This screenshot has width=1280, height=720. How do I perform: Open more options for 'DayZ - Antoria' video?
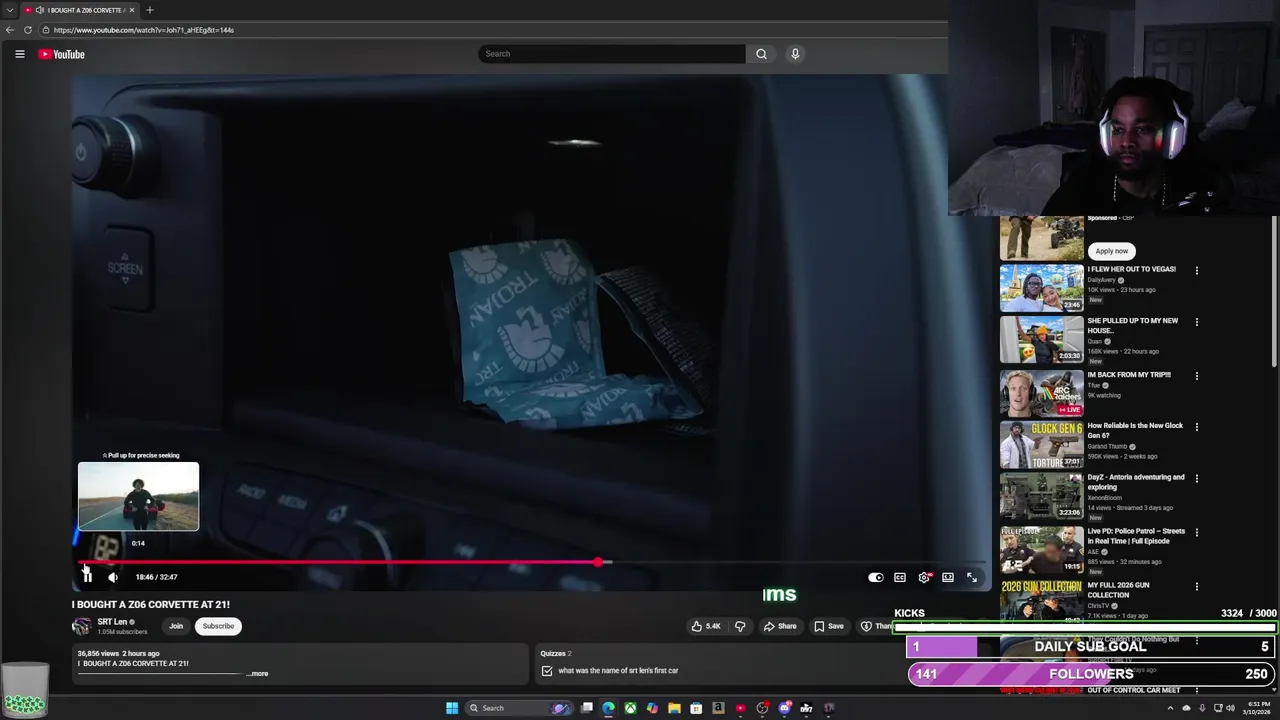1196,478
